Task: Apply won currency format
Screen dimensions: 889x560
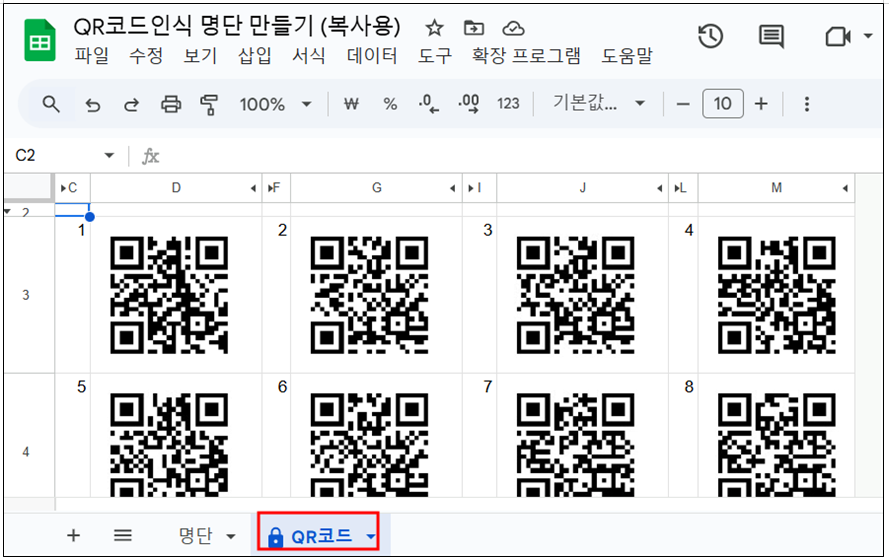Action: (x=351, y=104)
